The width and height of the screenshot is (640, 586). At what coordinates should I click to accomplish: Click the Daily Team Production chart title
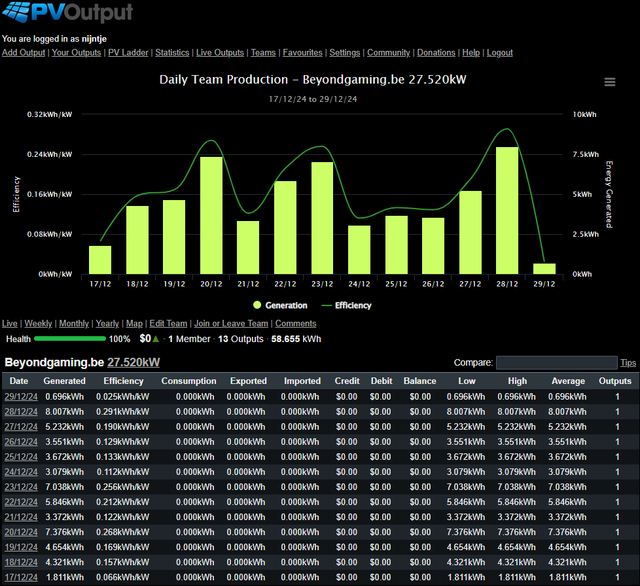(x=313, y=80)
